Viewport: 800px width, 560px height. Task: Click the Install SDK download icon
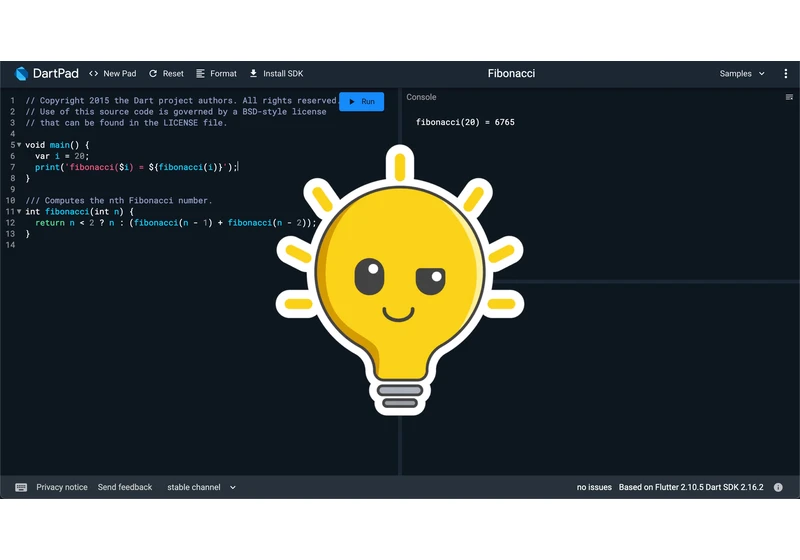(x=253, y=73)
